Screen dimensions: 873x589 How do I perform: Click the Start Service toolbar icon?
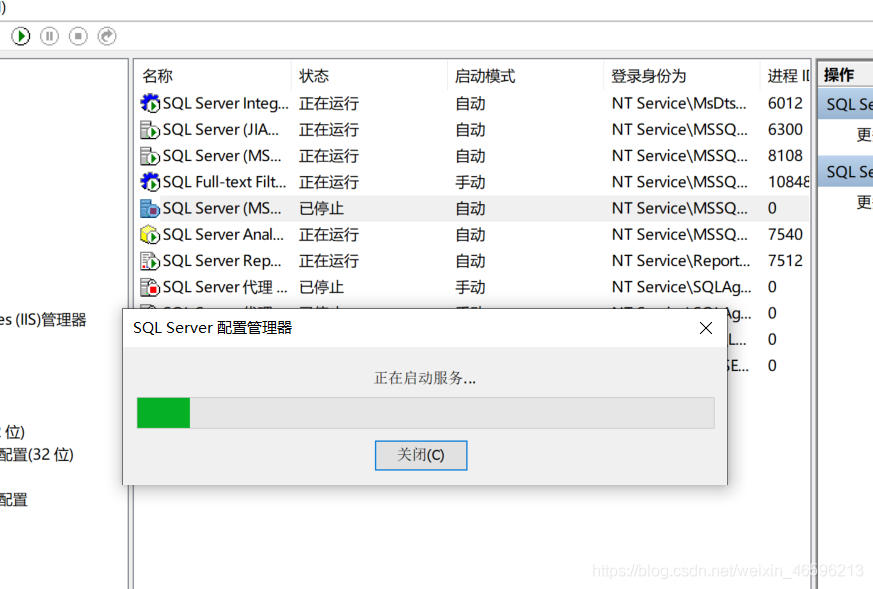tap(21, 36)
